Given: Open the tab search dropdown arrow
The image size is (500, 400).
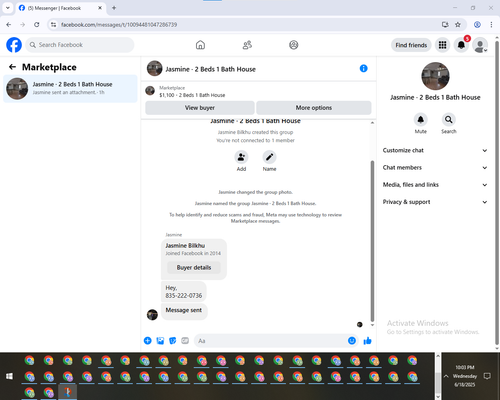Looking at the screenshot, I should [8, 8].
